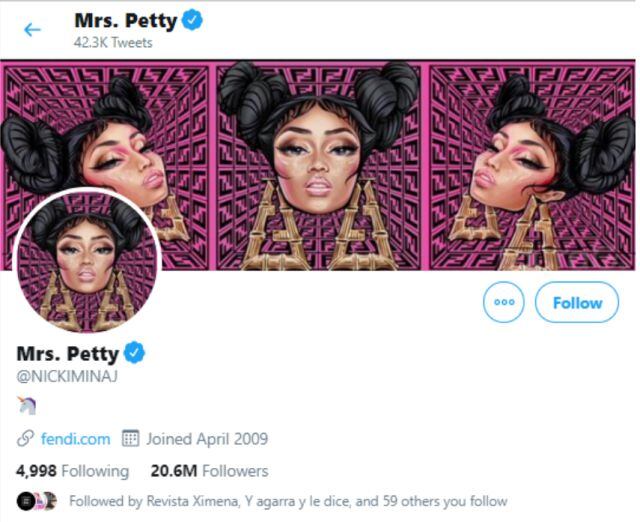The width and height of the screenshot is (640, 522).
Task: Go back using the left arrow
Action: 32,29
